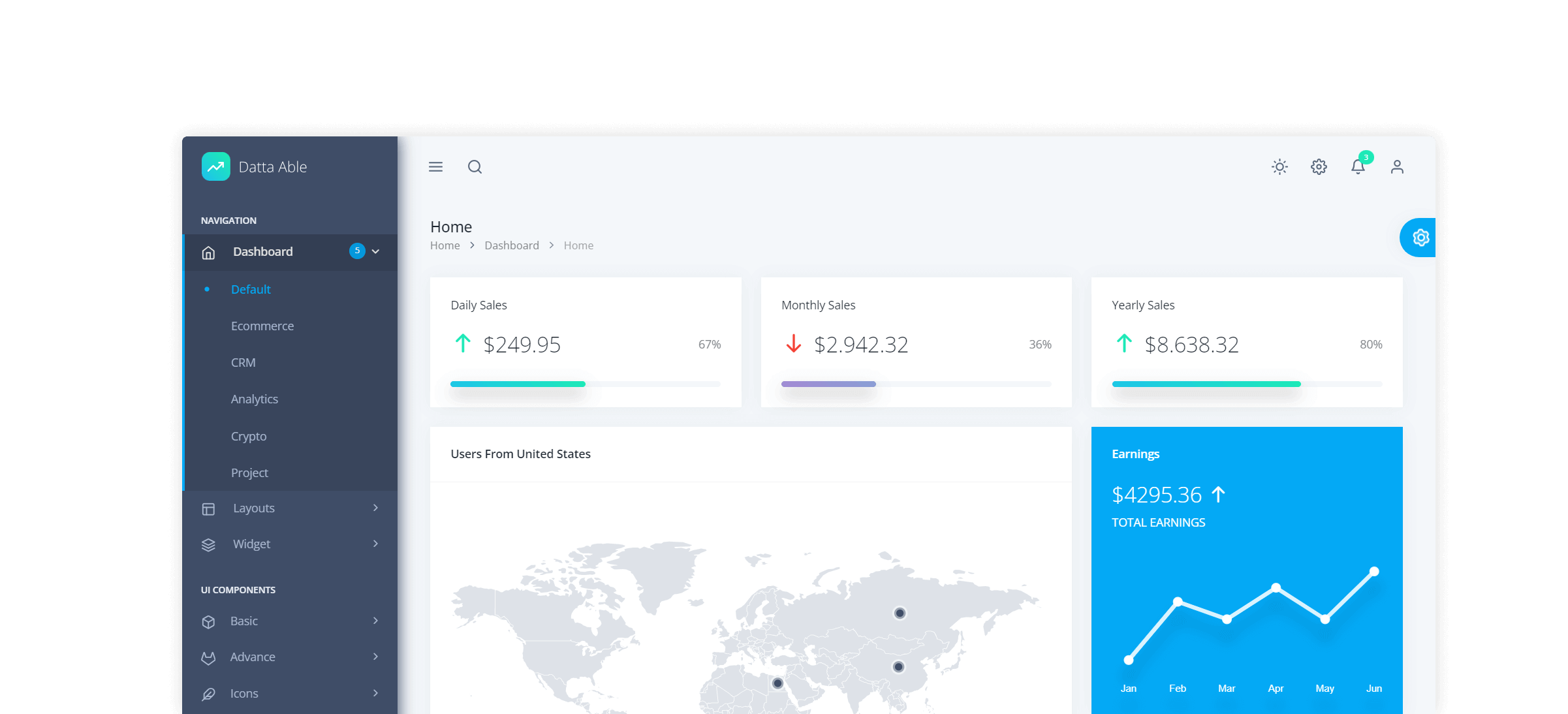Collapse the Dashboard menu chevron
1568x714 pixels.
(x=375, y=251)
